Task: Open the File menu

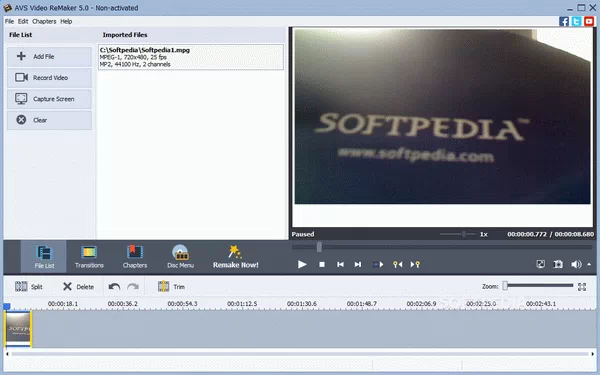Action: [9, 21]
